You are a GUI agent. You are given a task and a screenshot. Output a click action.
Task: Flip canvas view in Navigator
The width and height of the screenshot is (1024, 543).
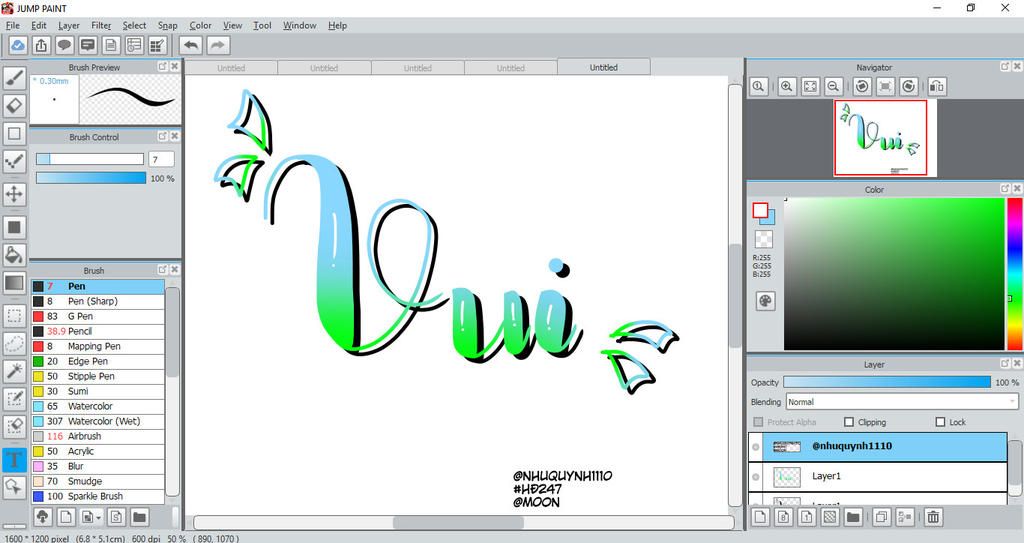tap(936, 86)
